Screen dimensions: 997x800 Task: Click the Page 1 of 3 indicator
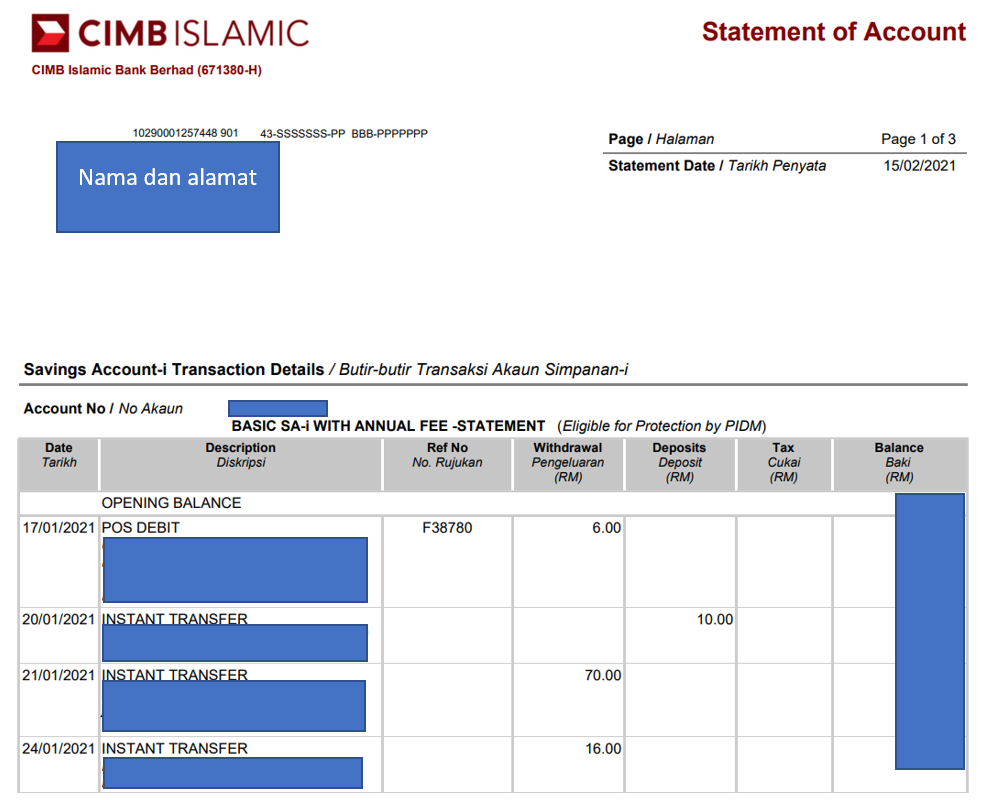point(917,139)
